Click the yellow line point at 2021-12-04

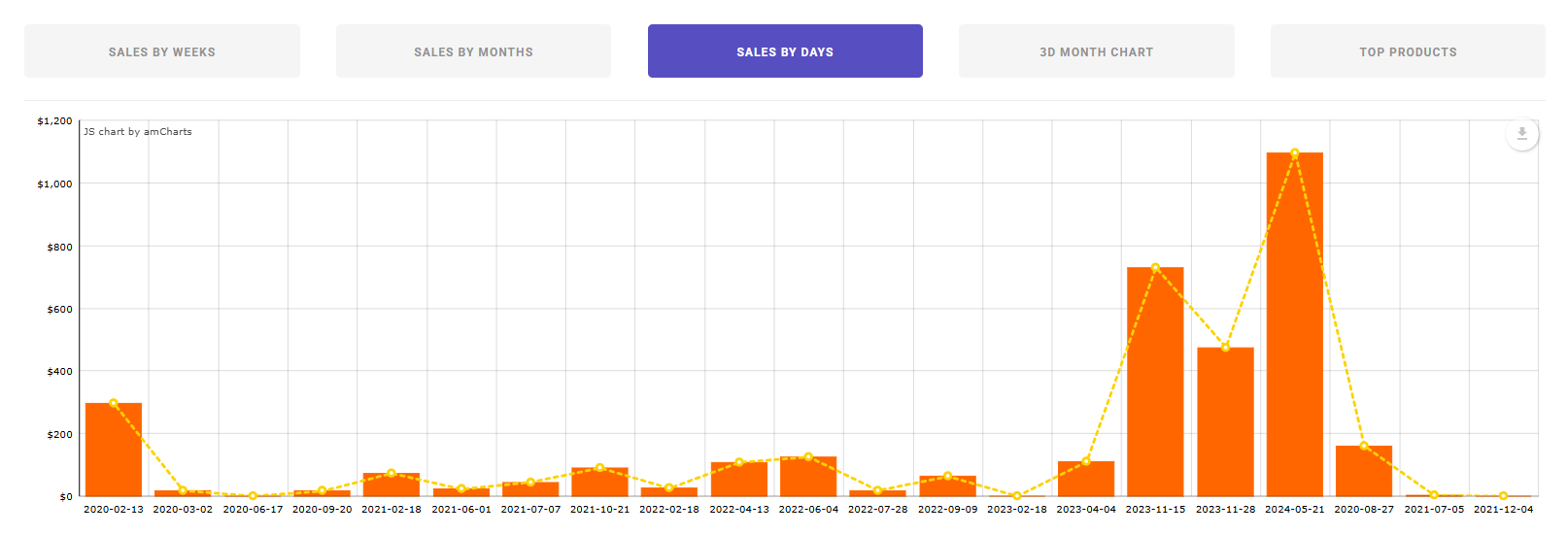pyautogui.click(x=1503, y=496)
